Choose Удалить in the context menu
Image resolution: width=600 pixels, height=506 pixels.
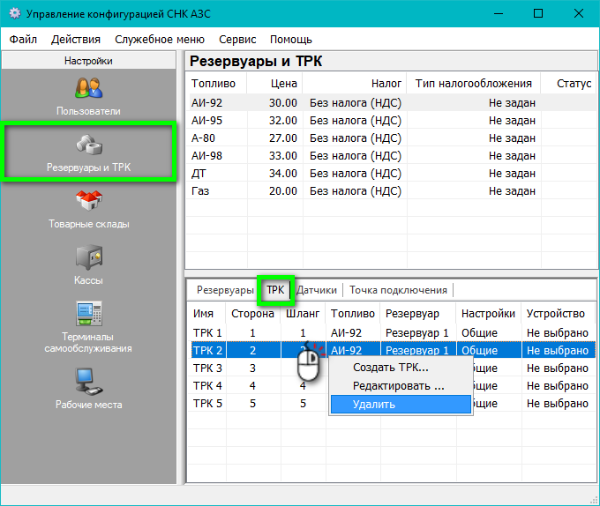(x=374, y=405)
